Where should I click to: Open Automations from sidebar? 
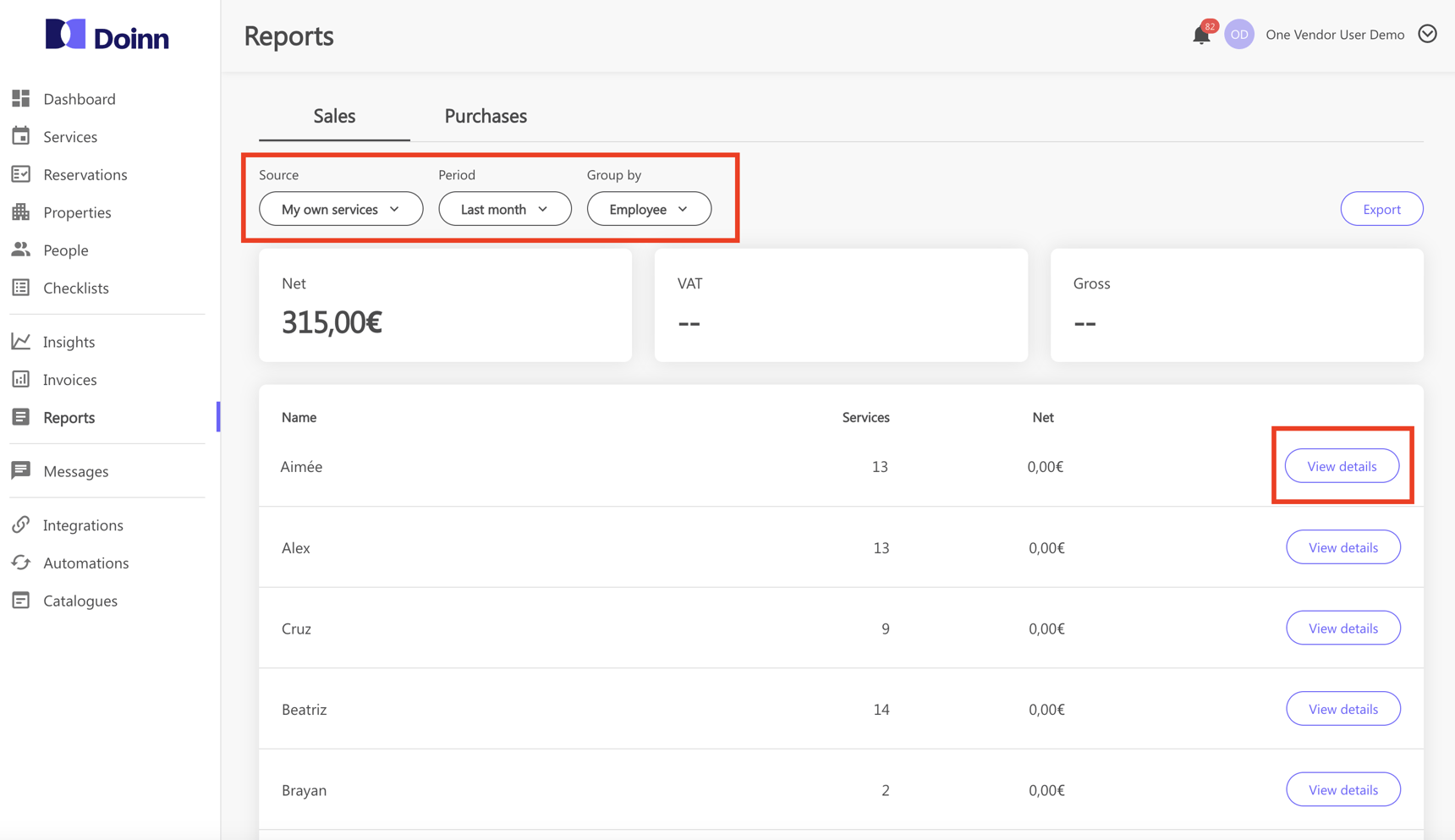tap(86, 563)
